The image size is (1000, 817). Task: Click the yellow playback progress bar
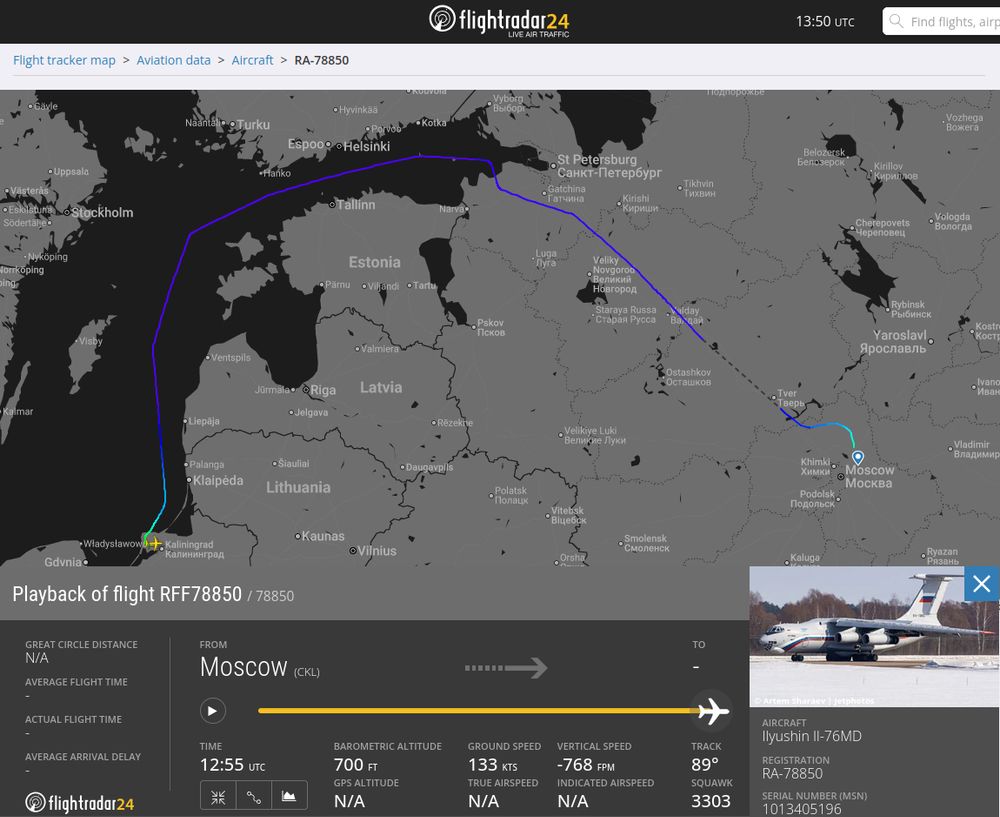click(x=477, y=710)
